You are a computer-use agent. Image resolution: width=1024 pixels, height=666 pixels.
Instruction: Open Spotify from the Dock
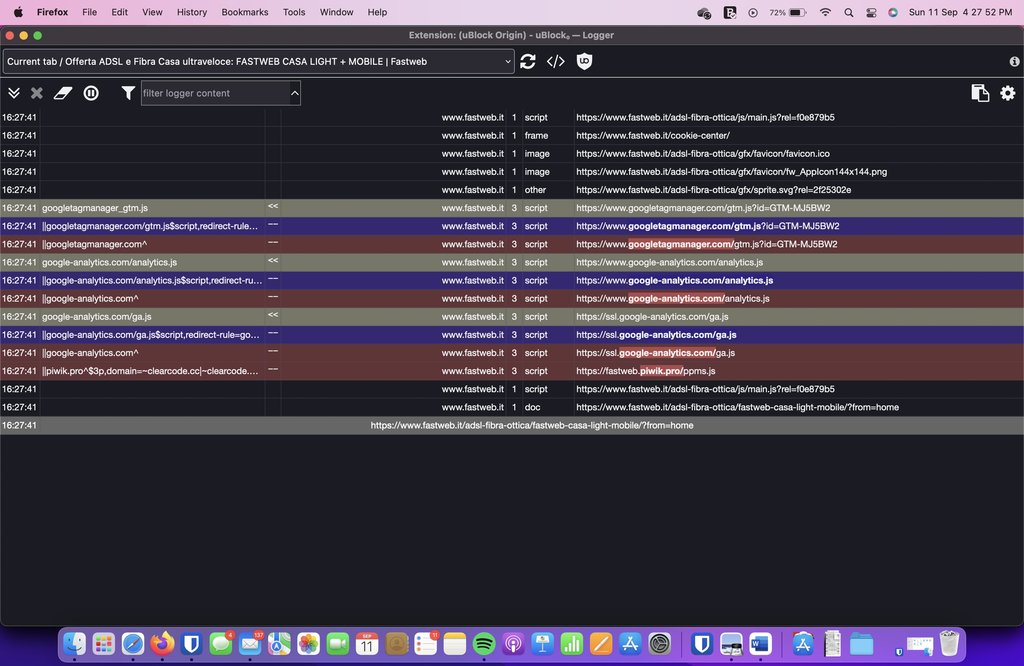point(484,644)
